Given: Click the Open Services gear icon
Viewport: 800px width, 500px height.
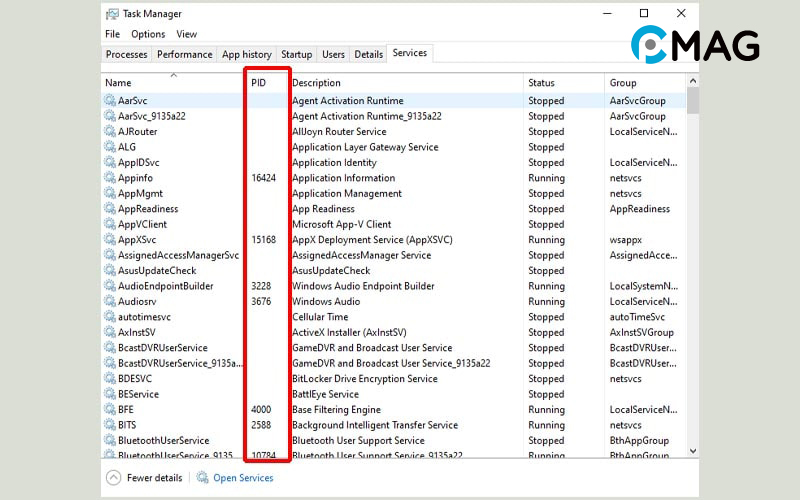Looking at the screenshot, I should 203,478.
